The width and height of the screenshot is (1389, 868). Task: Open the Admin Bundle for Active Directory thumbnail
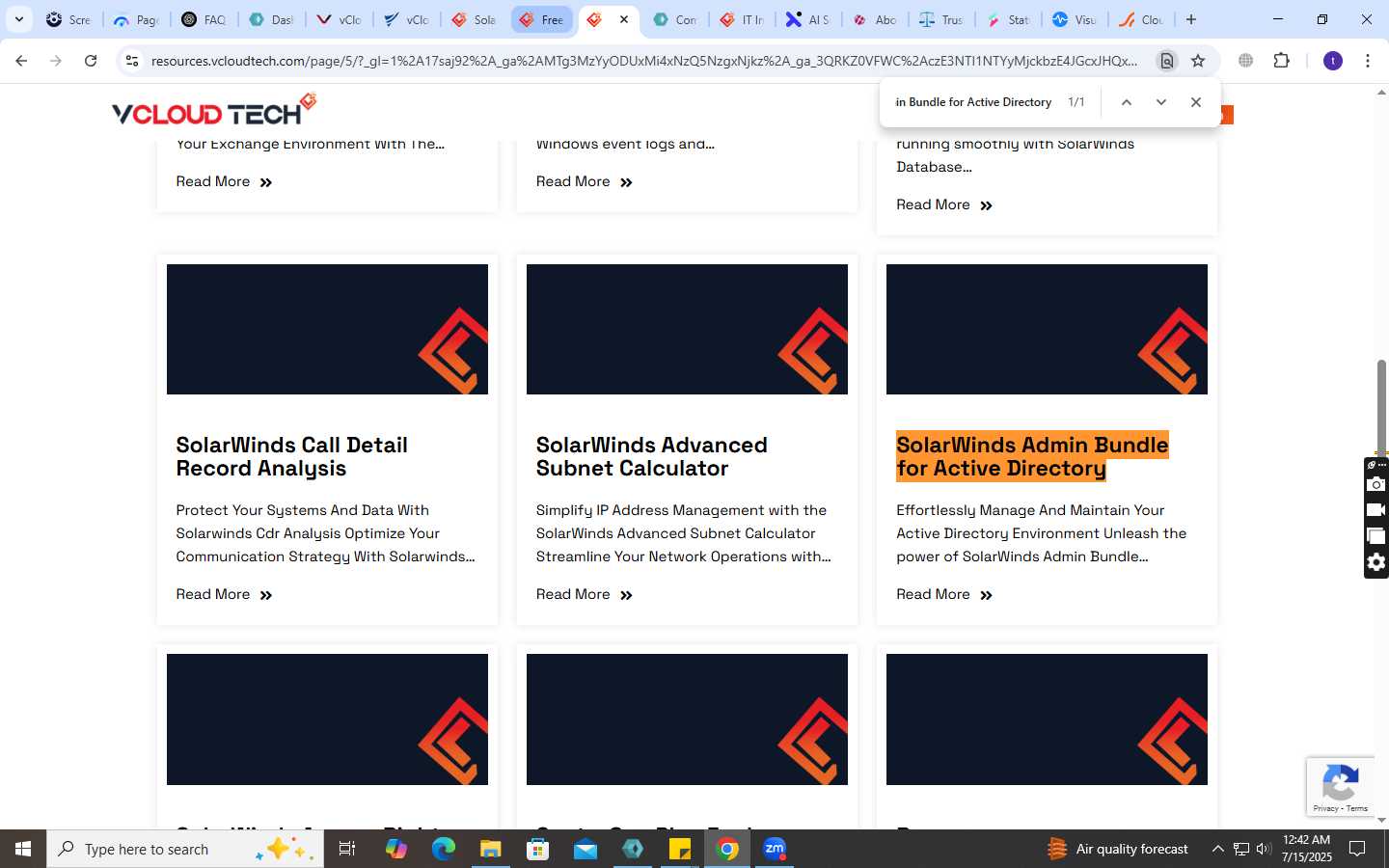point(1047,329)
